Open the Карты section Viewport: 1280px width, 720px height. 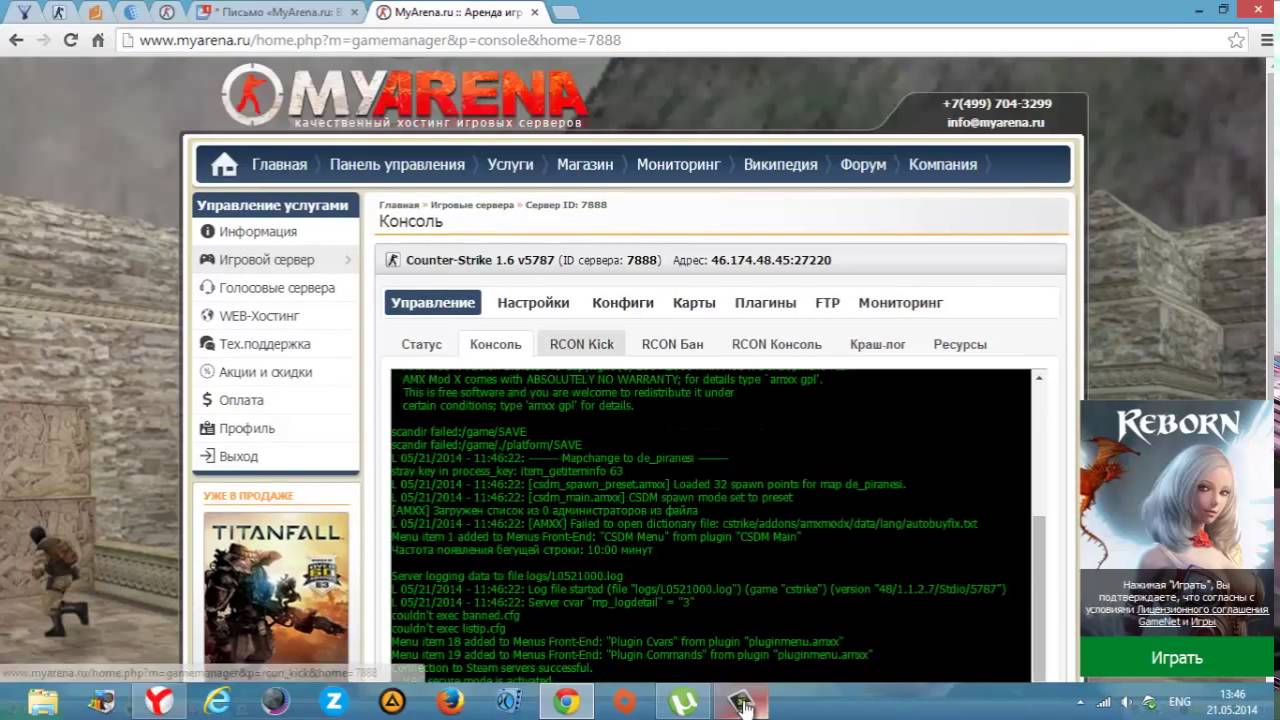[x=694, y=302]
